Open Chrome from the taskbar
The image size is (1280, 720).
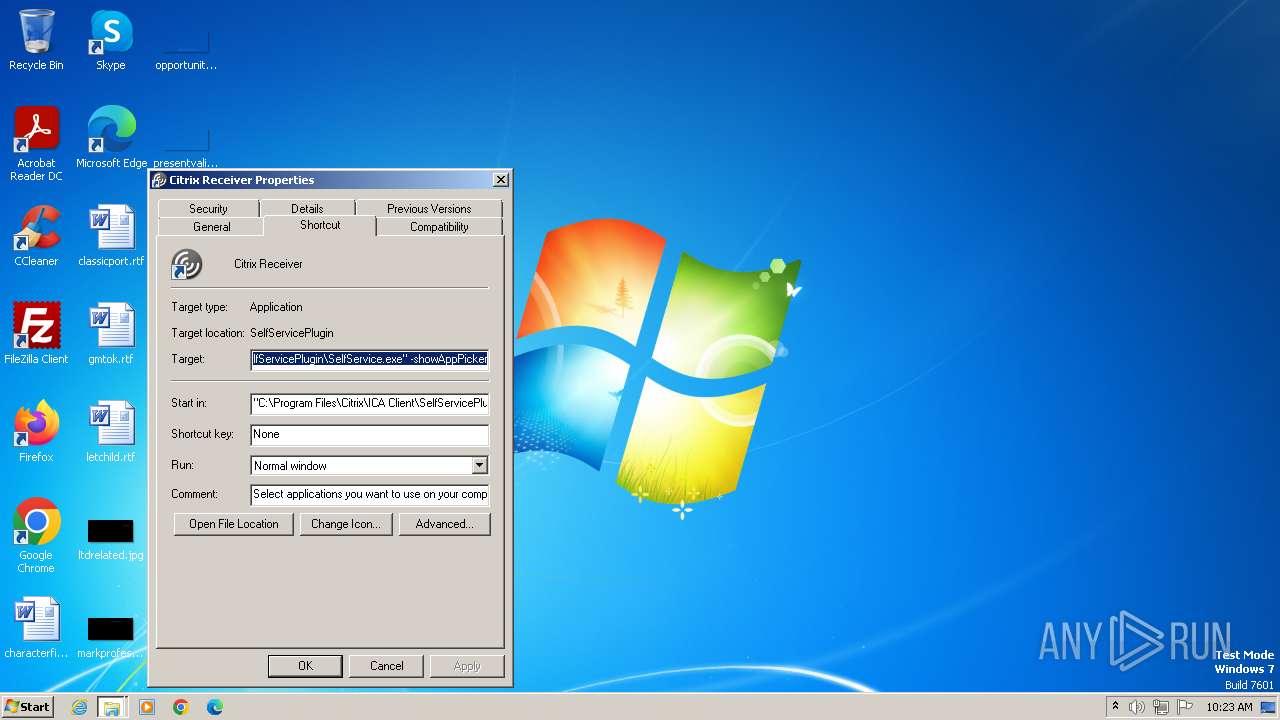pos(181,707)
